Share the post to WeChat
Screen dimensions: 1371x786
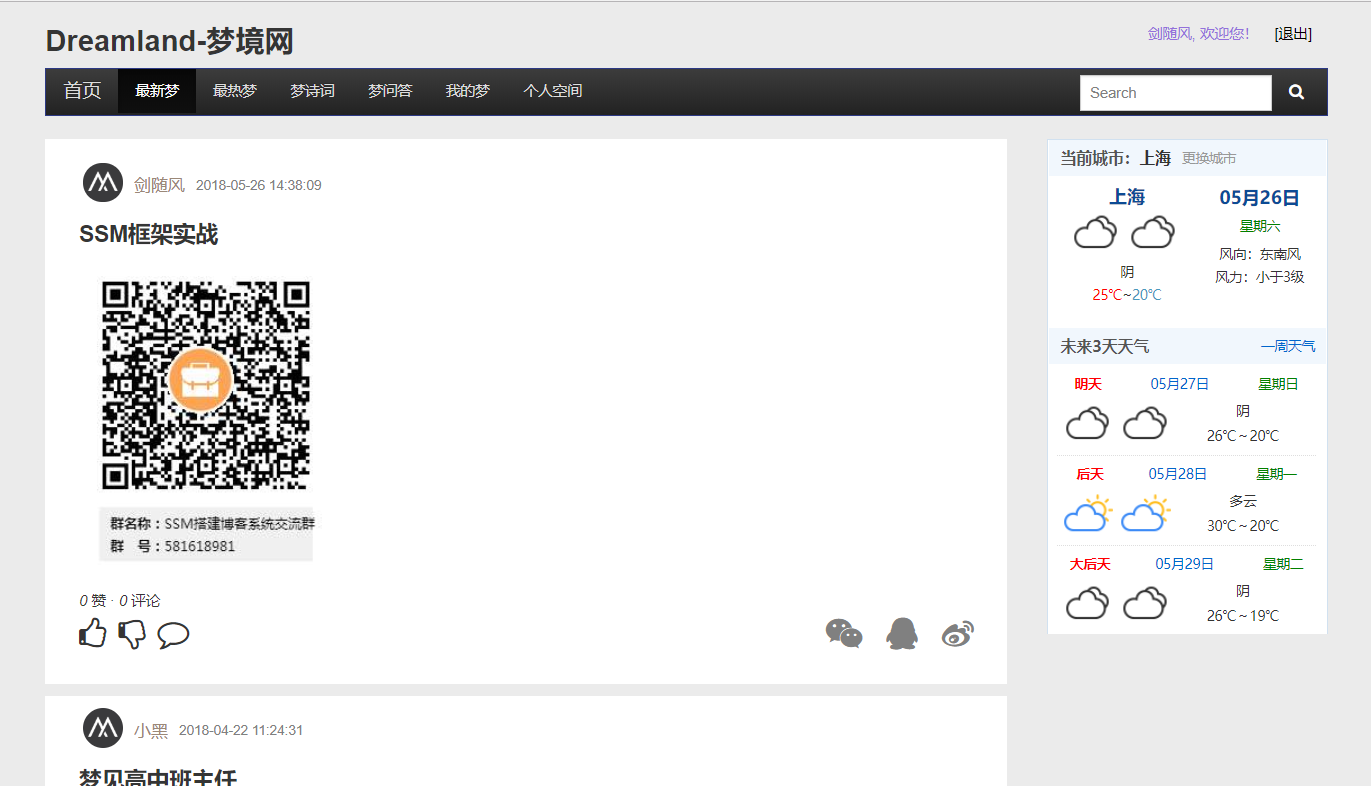(x=844, y=633)
